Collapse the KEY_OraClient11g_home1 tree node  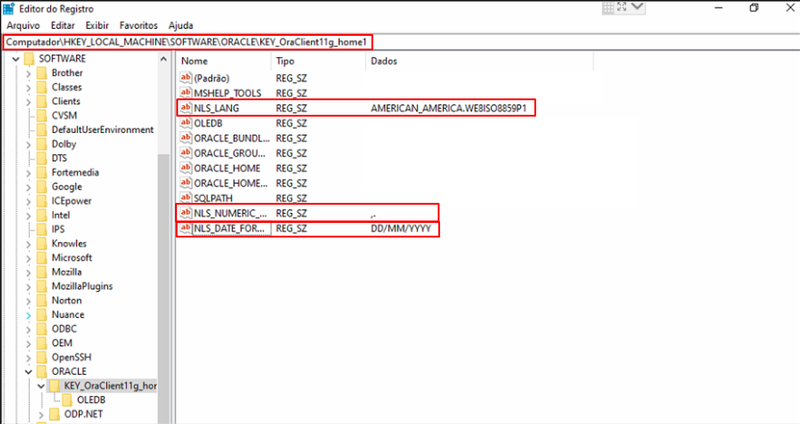(41, 386)
